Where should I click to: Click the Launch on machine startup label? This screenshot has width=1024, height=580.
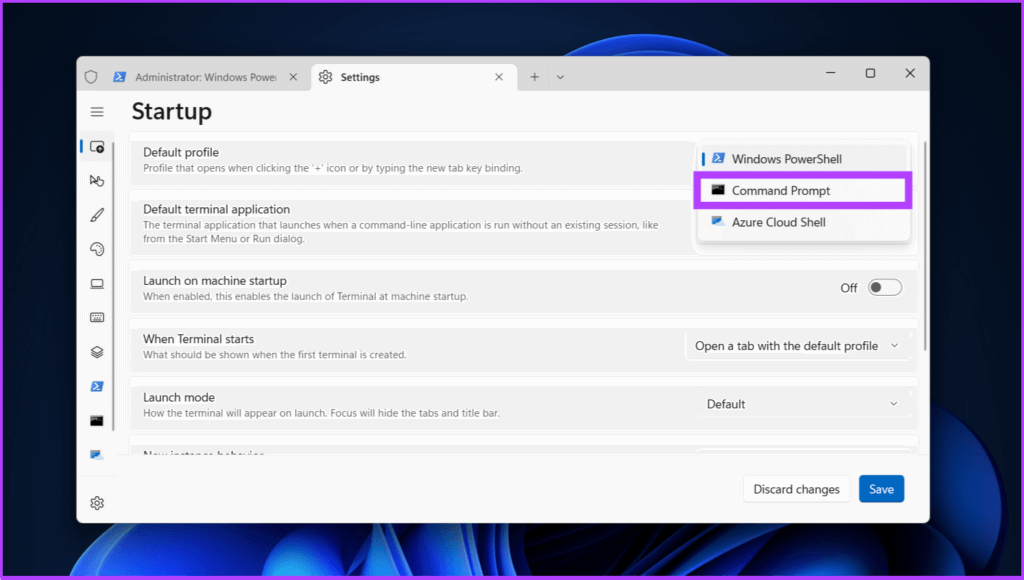[x=215, y=281]
